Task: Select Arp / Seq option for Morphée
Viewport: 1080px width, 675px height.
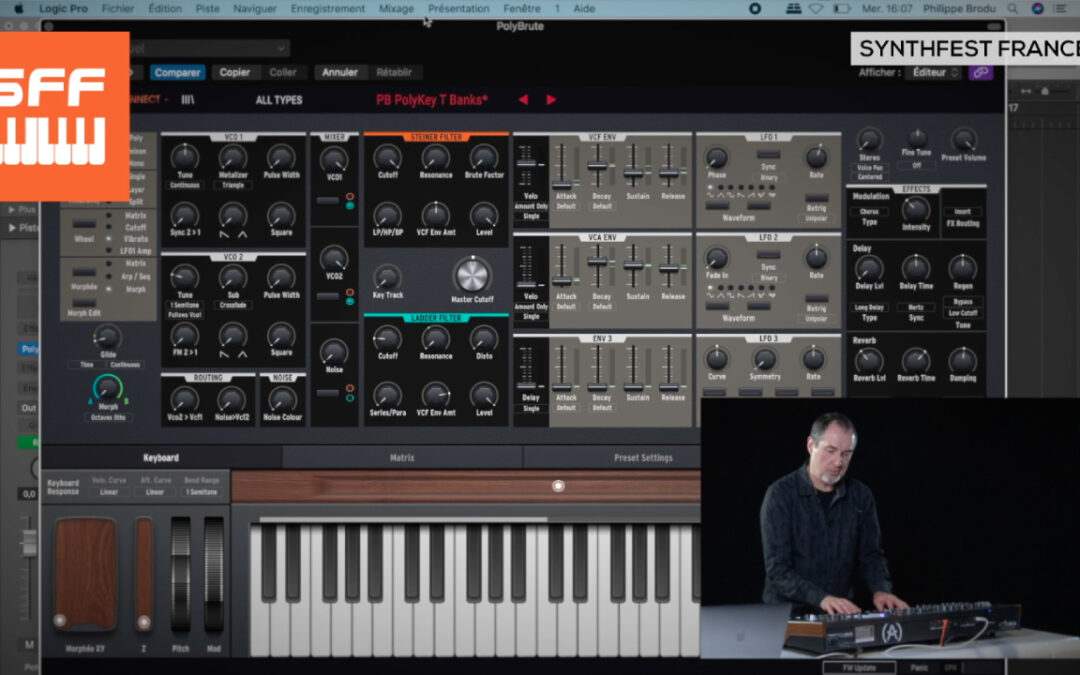Action: coord(136,276)
